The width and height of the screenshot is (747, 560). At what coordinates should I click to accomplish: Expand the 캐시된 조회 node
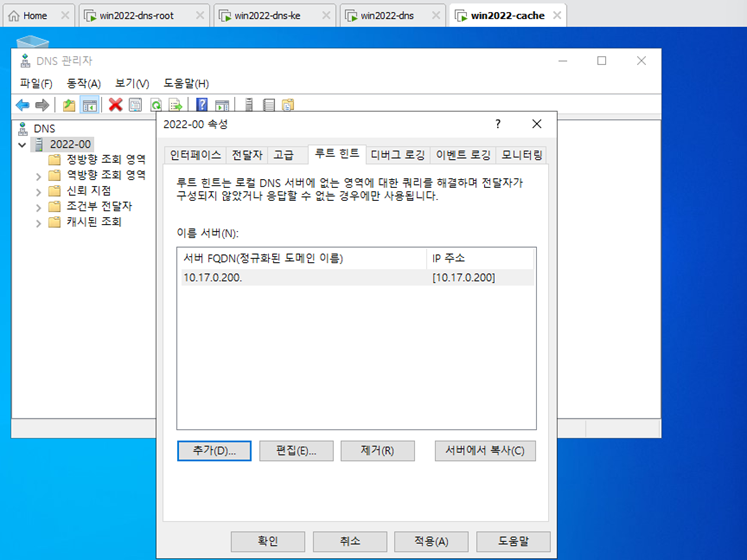pyautogui.click(x=39, y=223)
